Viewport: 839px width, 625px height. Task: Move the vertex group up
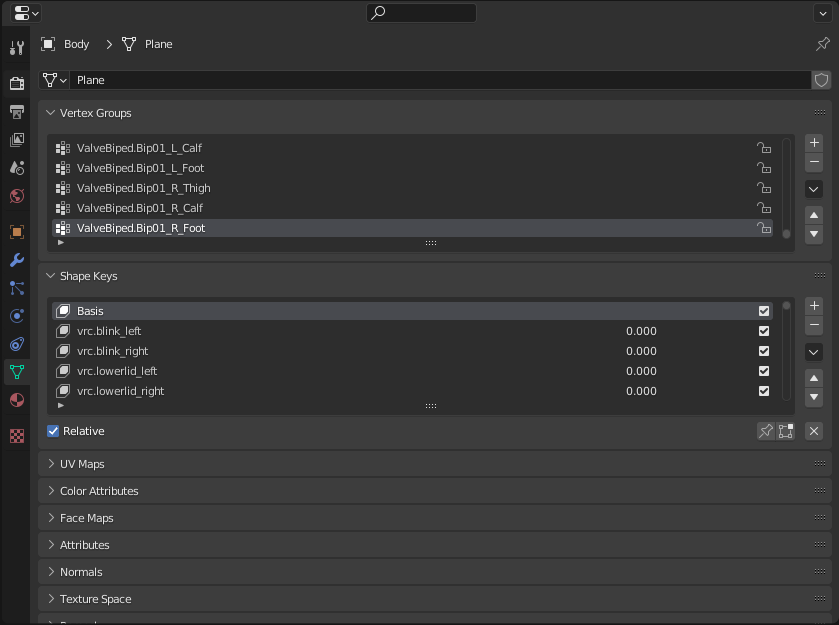[x=814, y=216]
